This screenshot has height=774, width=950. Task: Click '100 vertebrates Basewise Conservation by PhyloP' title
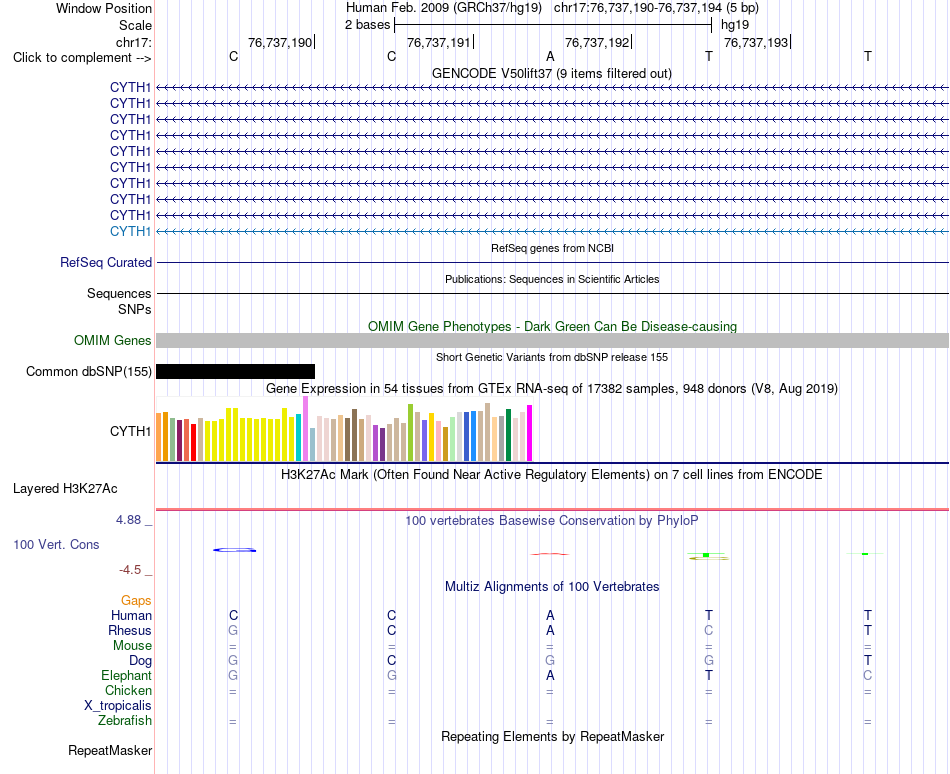552,520
